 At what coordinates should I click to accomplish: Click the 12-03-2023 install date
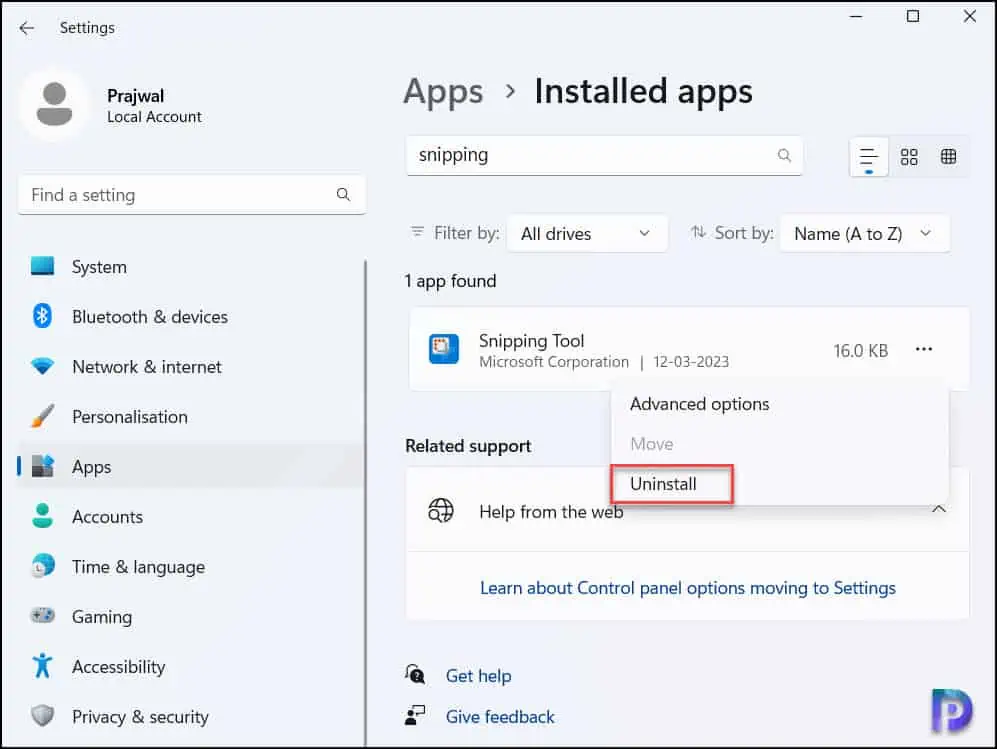point(691,362)
